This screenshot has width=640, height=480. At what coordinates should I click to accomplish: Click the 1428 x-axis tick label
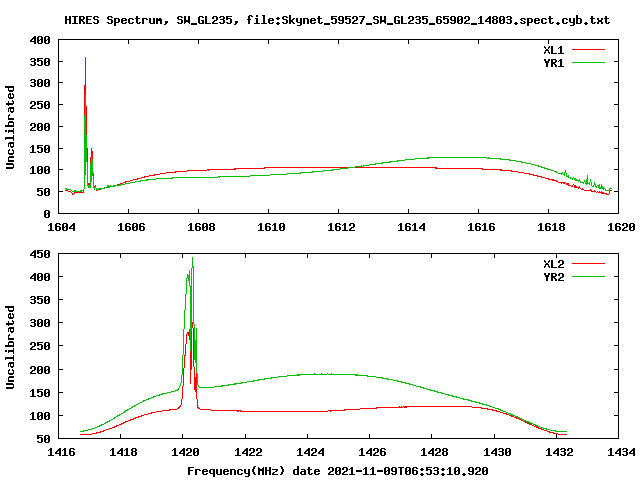434,452
